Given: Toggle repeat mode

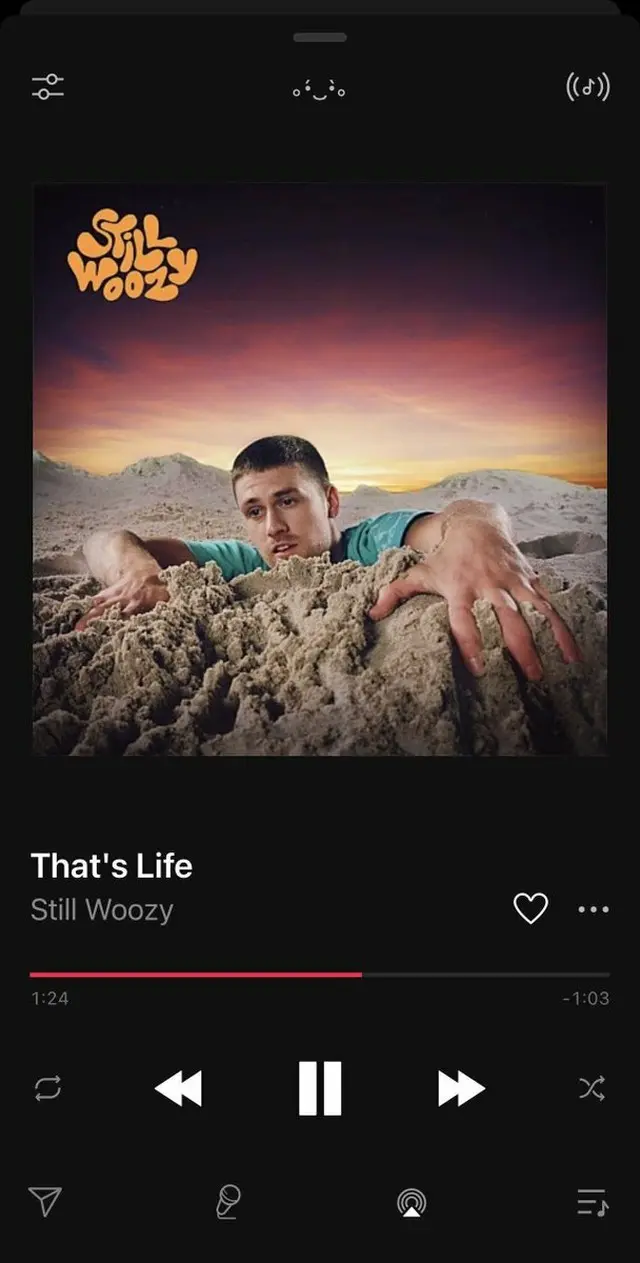Looking at the screenshot, I should (47, 1088).
